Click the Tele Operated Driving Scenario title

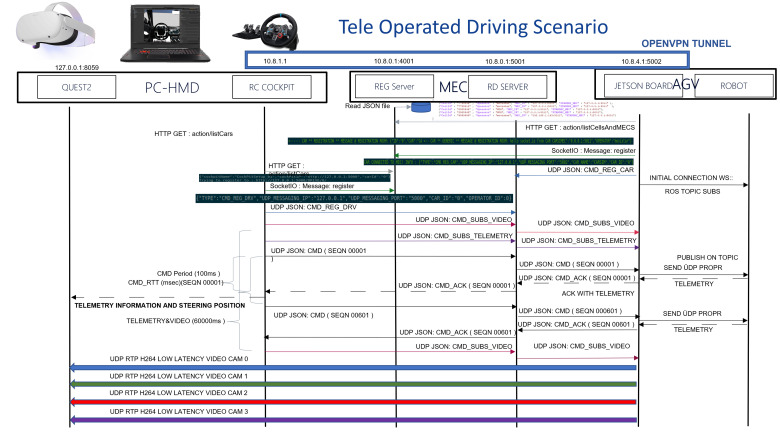(x=473, y=27)
